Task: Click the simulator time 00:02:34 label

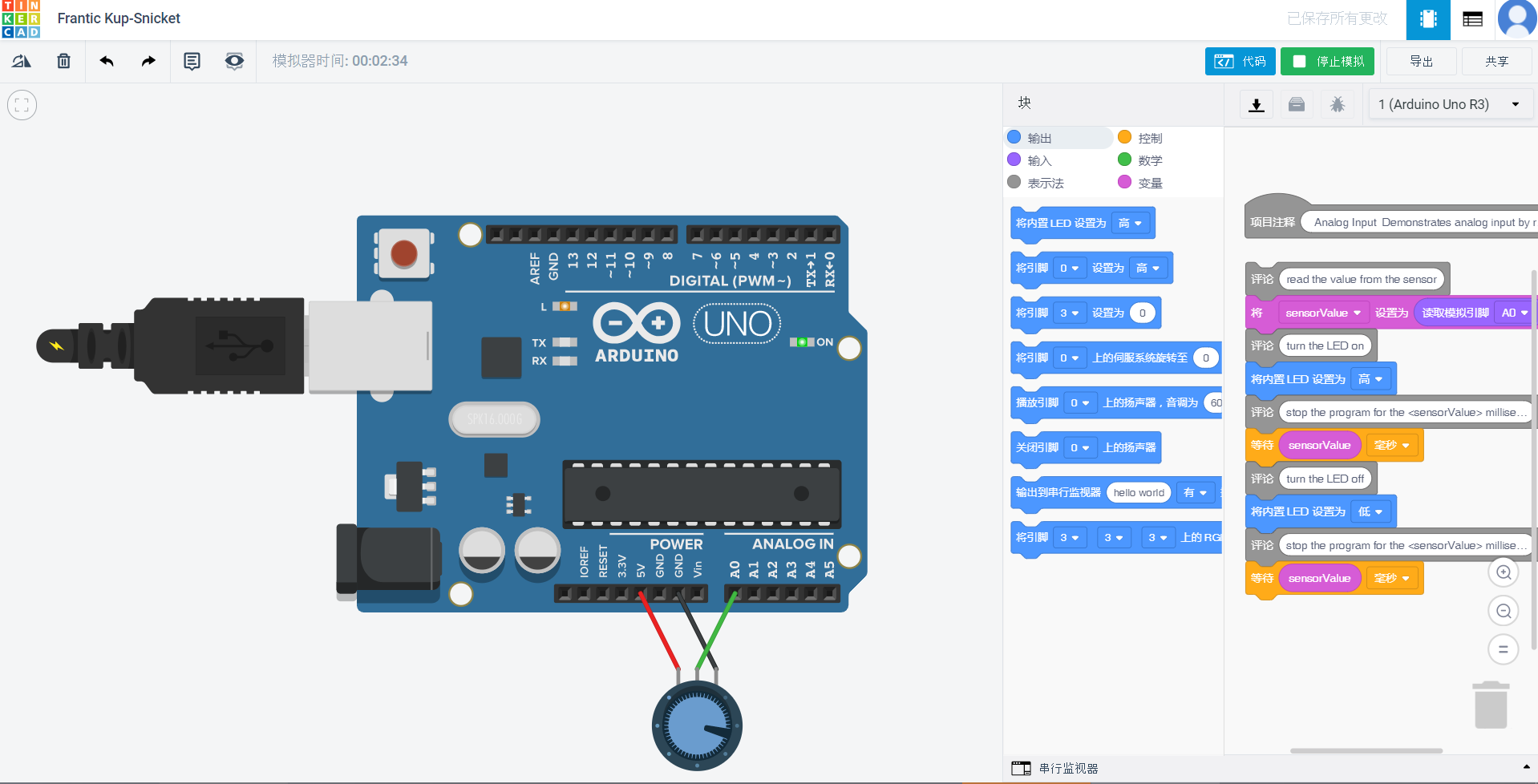Action: point(340,61)
